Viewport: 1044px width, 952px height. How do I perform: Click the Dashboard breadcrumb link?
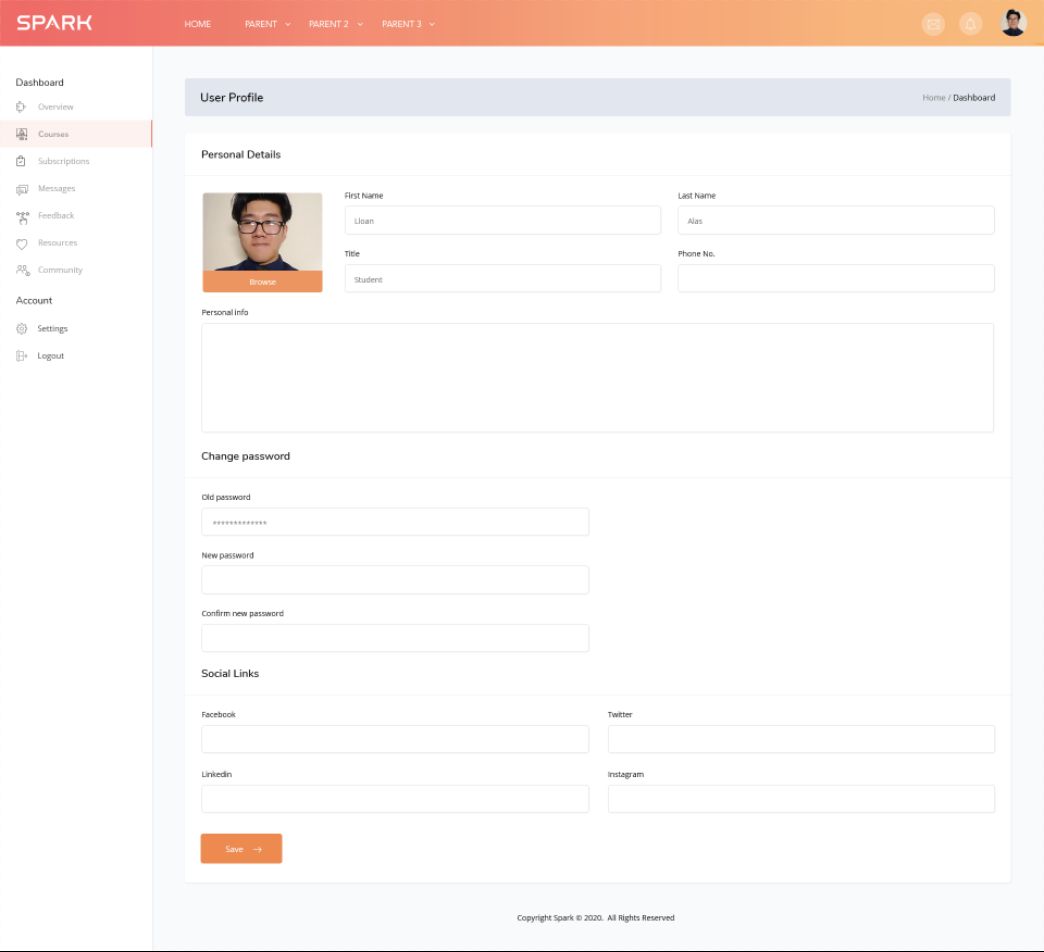pos(973,97)
